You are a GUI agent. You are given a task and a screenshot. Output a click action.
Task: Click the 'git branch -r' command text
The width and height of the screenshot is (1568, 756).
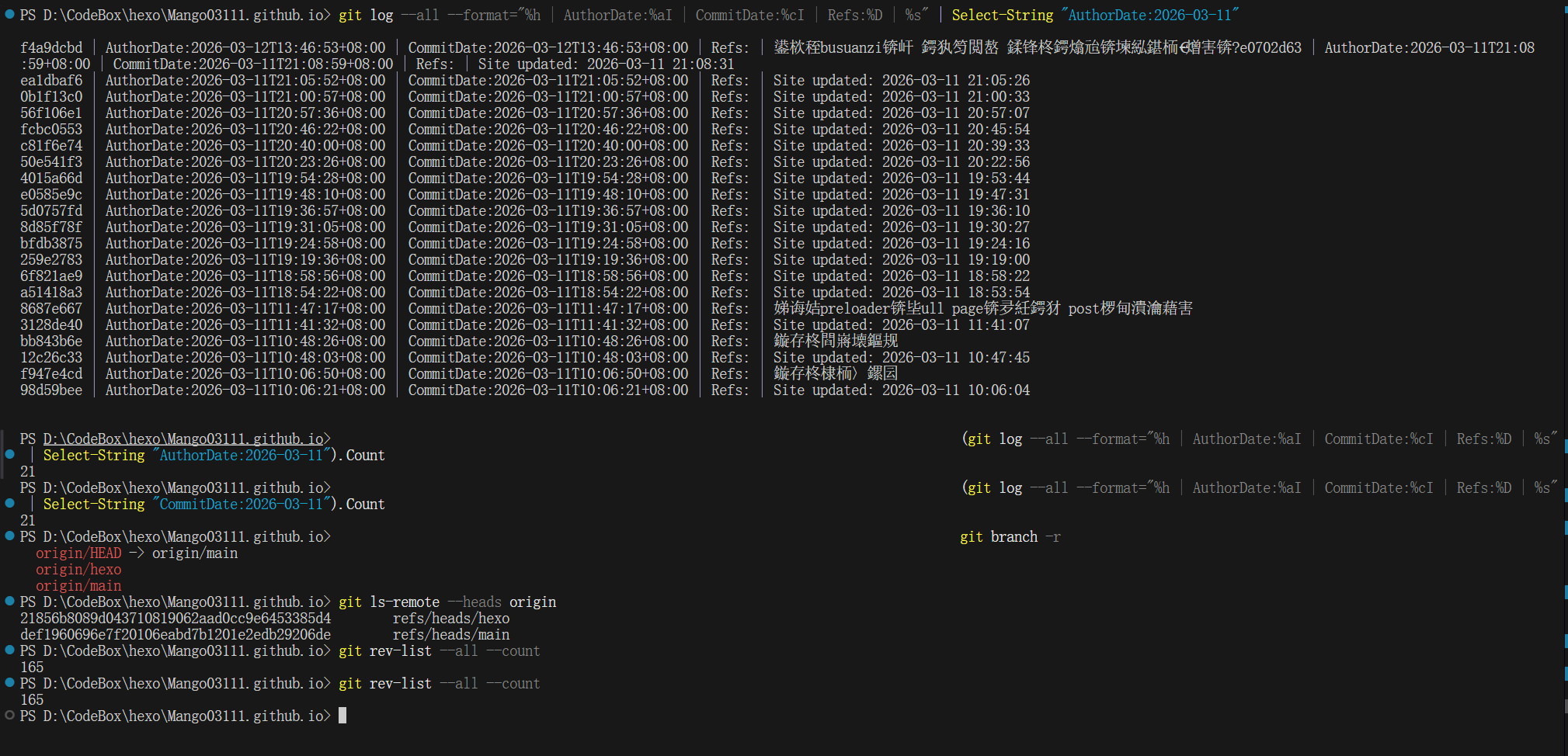(x=1010, y=536)
